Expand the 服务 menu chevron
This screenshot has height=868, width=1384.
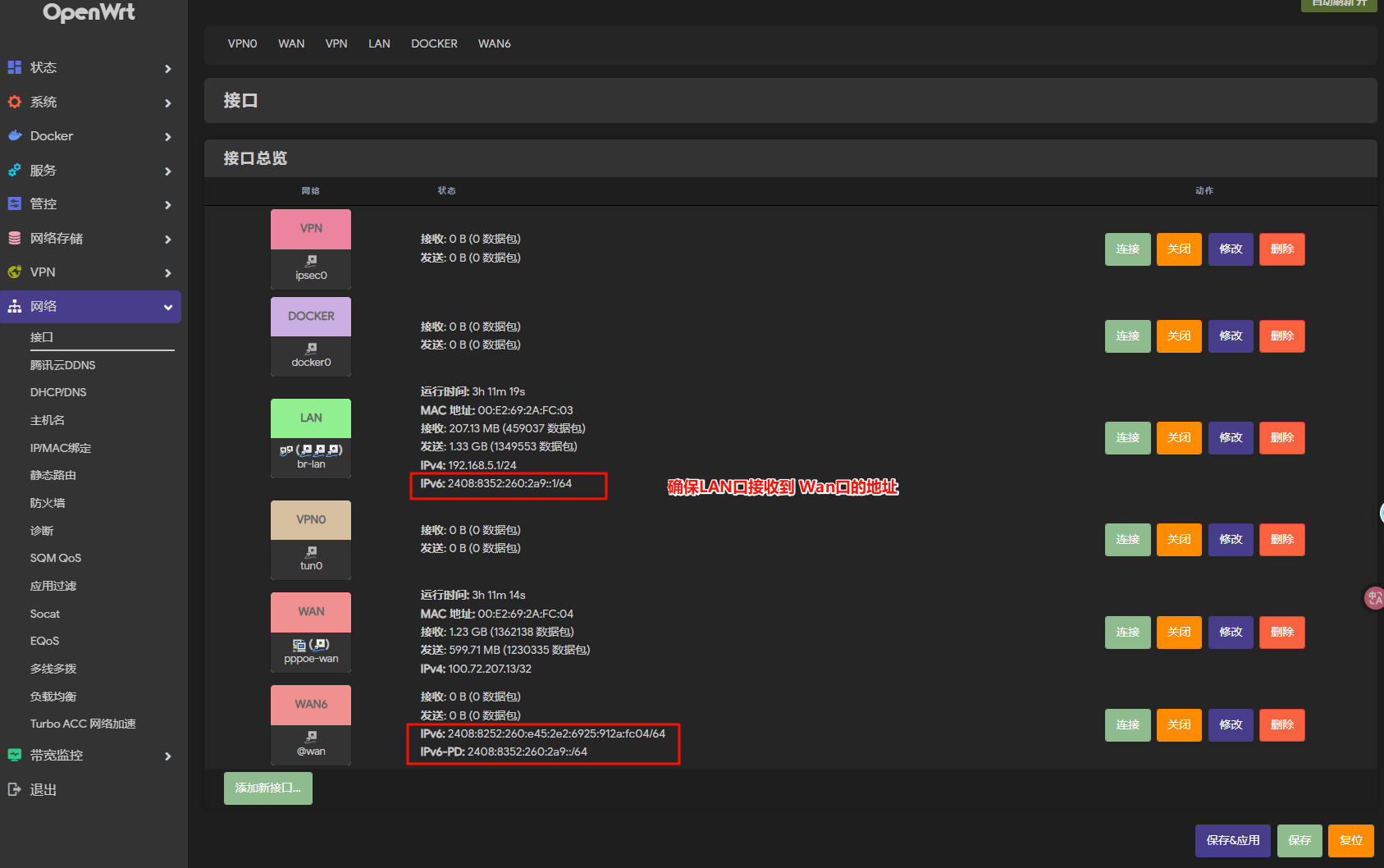click(x=167, y=171)
